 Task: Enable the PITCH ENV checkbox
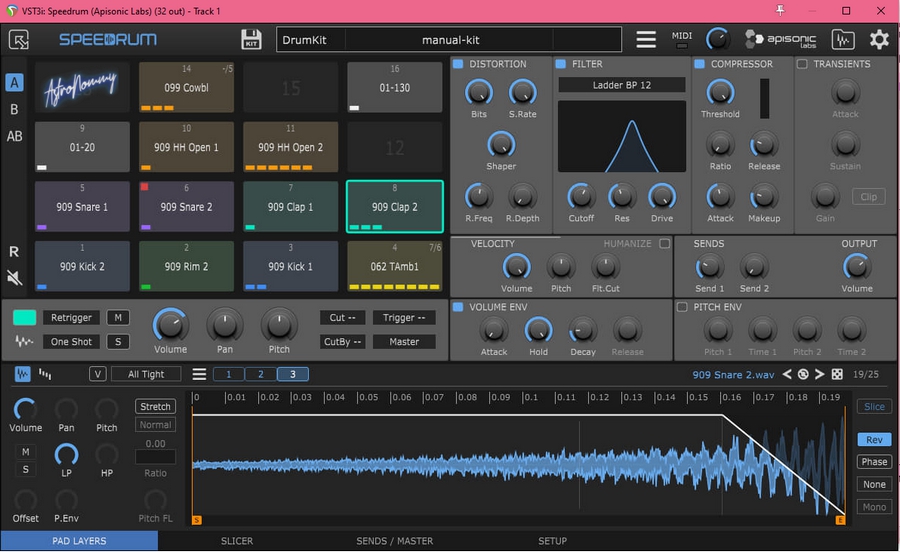tap(682, 307)
